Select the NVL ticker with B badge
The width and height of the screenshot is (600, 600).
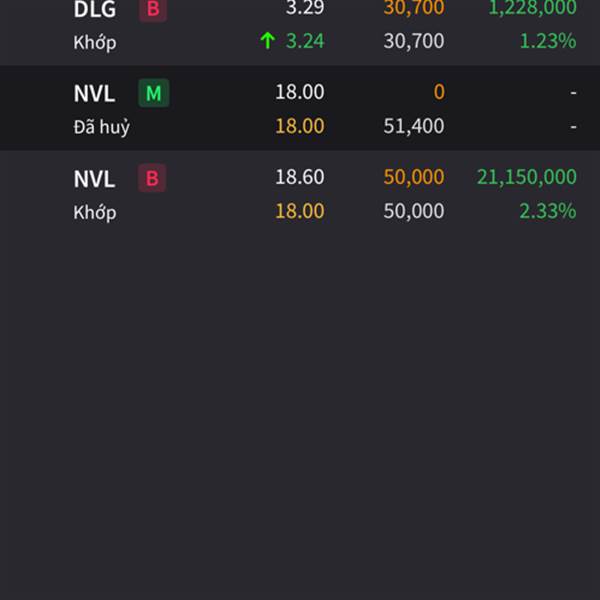point(94,179)
